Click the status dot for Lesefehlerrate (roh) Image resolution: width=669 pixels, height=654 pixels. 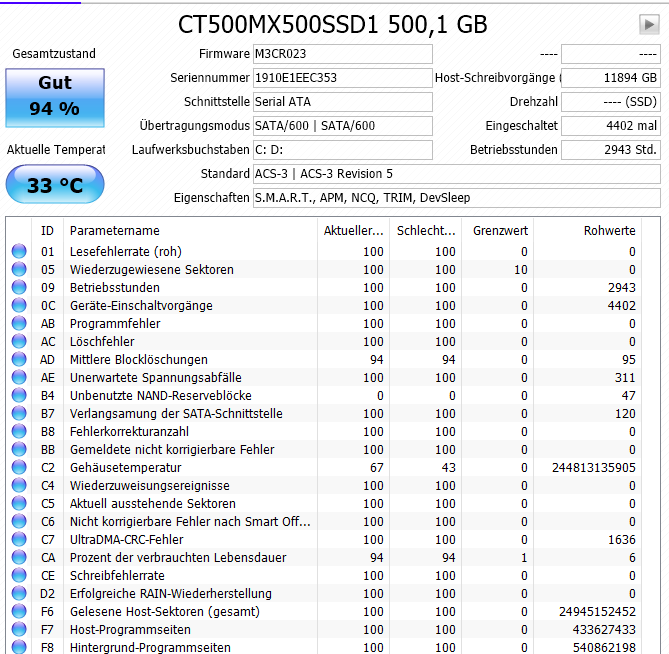pyautogui.click(x=19, y=251)
